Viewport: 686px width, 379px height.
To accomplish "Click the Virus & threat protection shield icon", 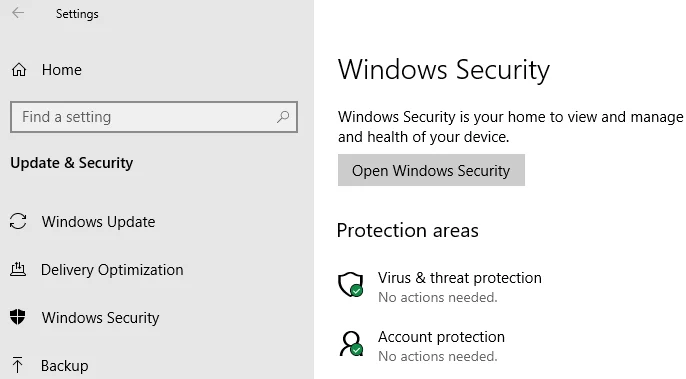I will pos(351,285).
